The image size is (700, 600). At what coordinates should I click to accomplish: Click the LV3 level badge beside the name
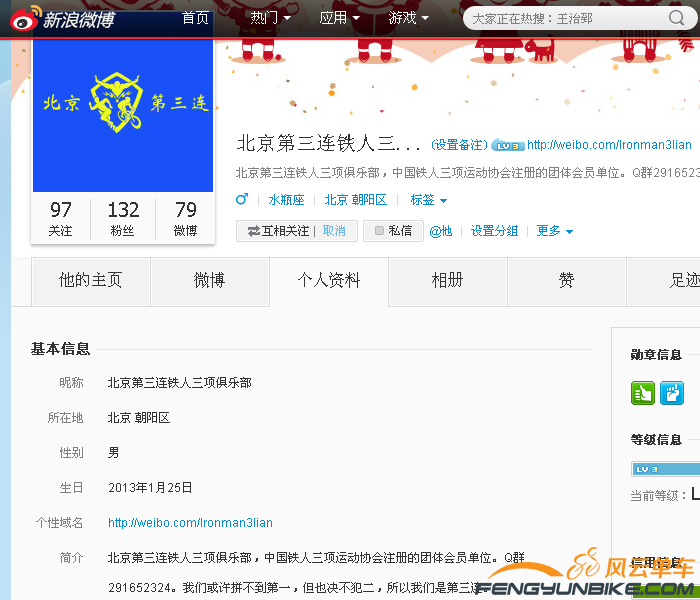click(x=507, y=145)
